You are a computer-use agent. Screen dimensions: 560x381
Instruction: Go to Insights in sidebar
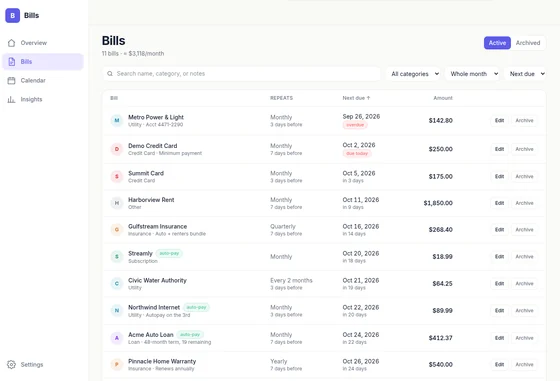tap(43, 99)
